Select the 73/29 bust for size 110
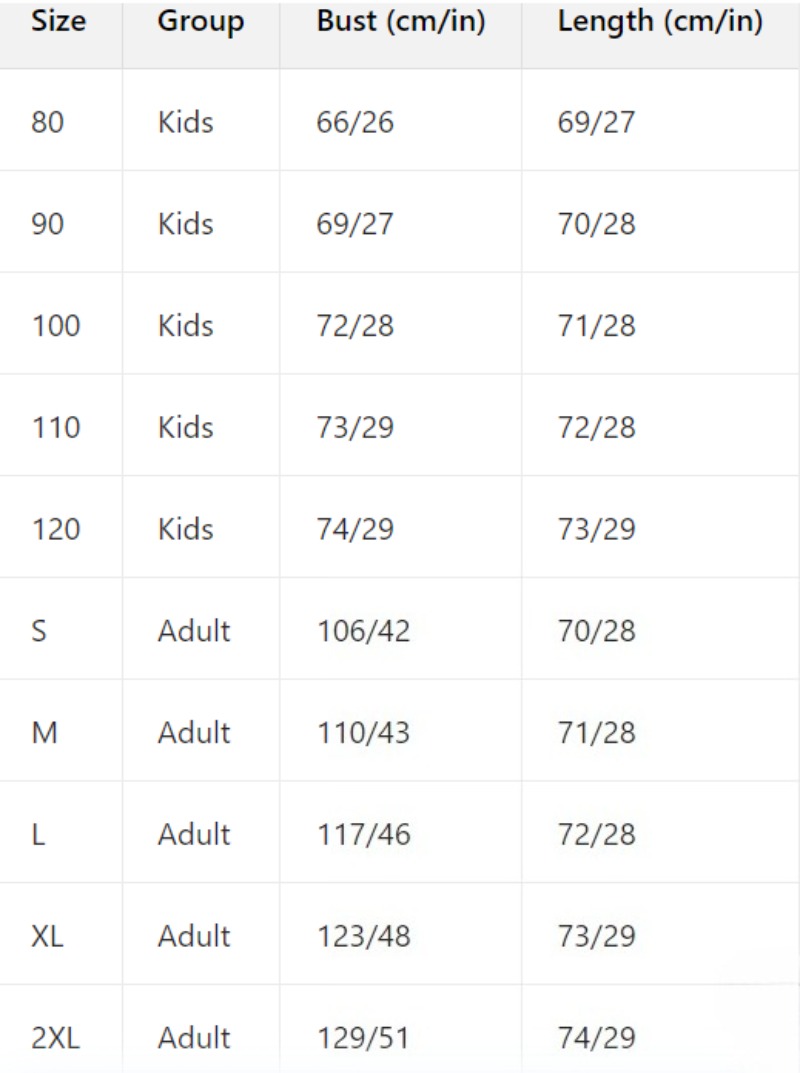 (x=354, y=428)
